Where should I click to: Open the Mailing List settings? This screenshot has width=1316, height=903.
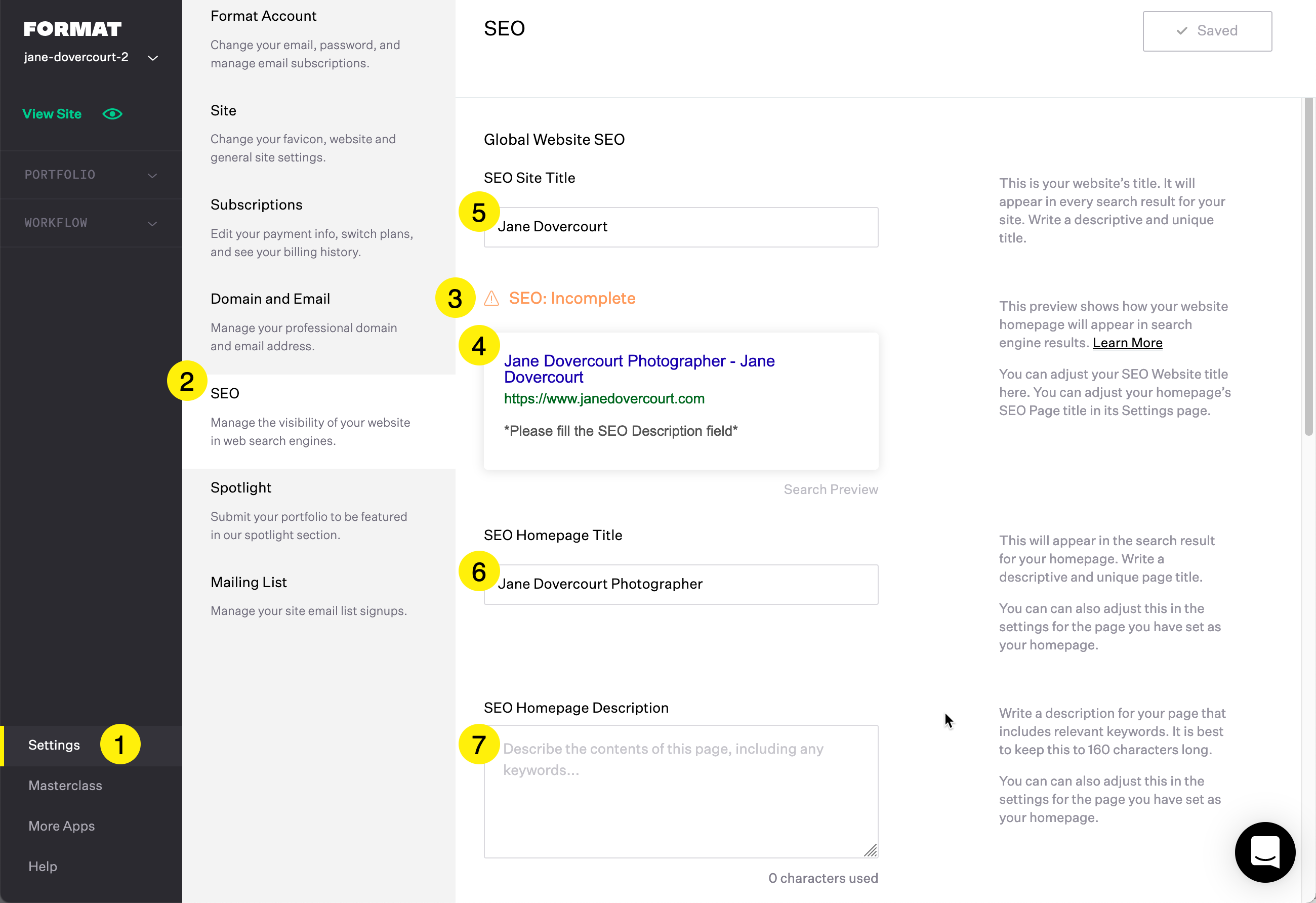248,582
